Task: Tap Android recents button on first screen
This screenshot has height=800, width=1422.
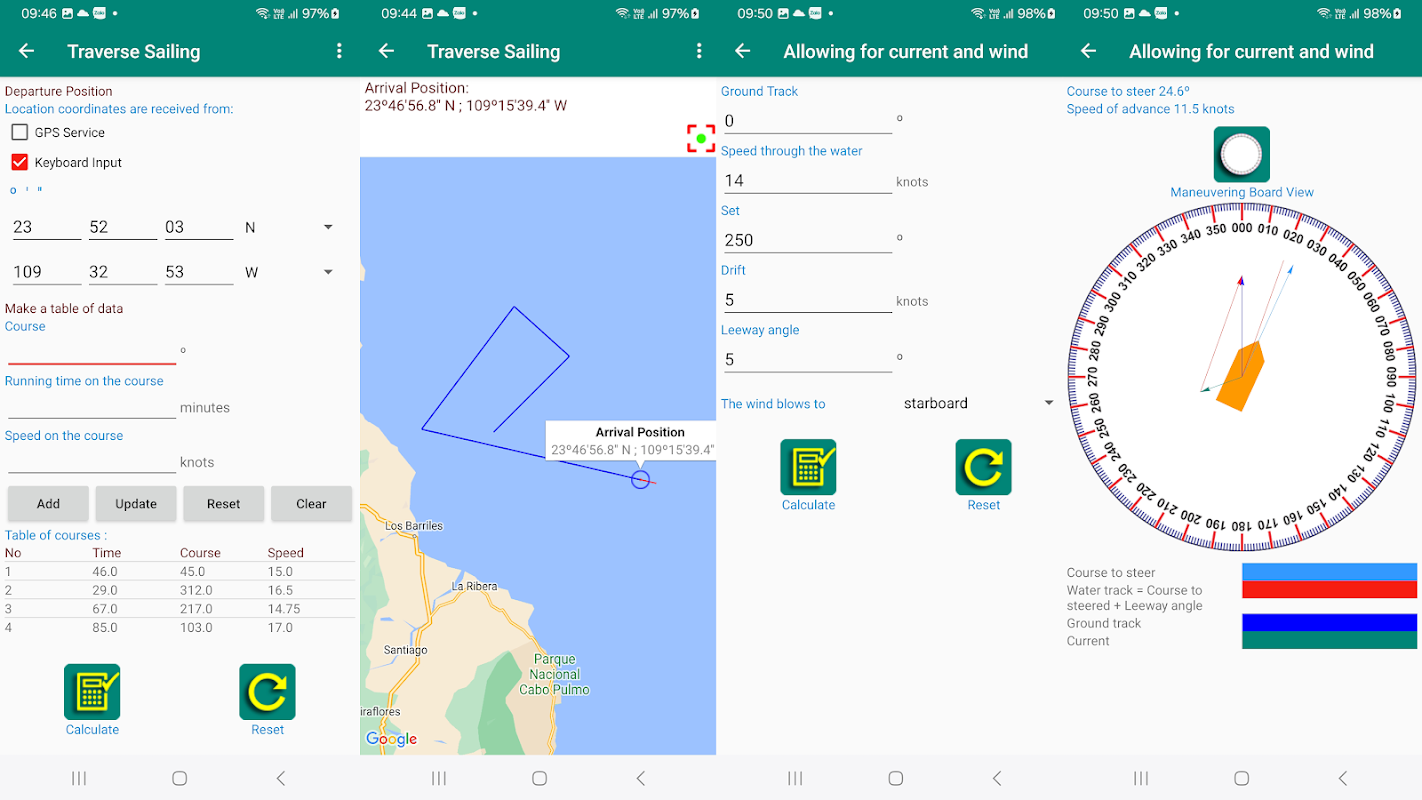Action: click(x=79, y=778)
